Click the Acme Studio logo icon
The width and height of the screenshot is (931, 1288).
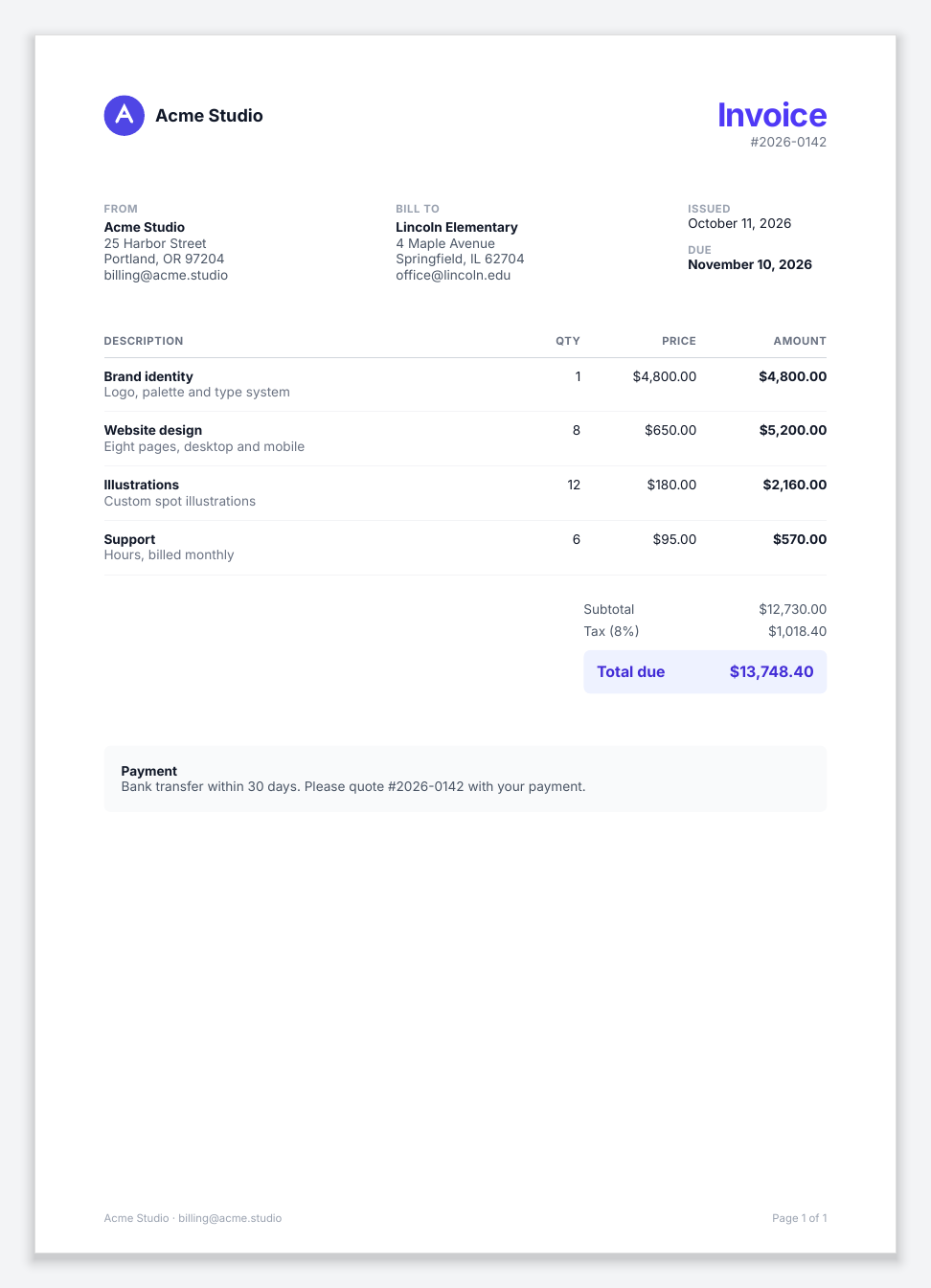(125, 116)
